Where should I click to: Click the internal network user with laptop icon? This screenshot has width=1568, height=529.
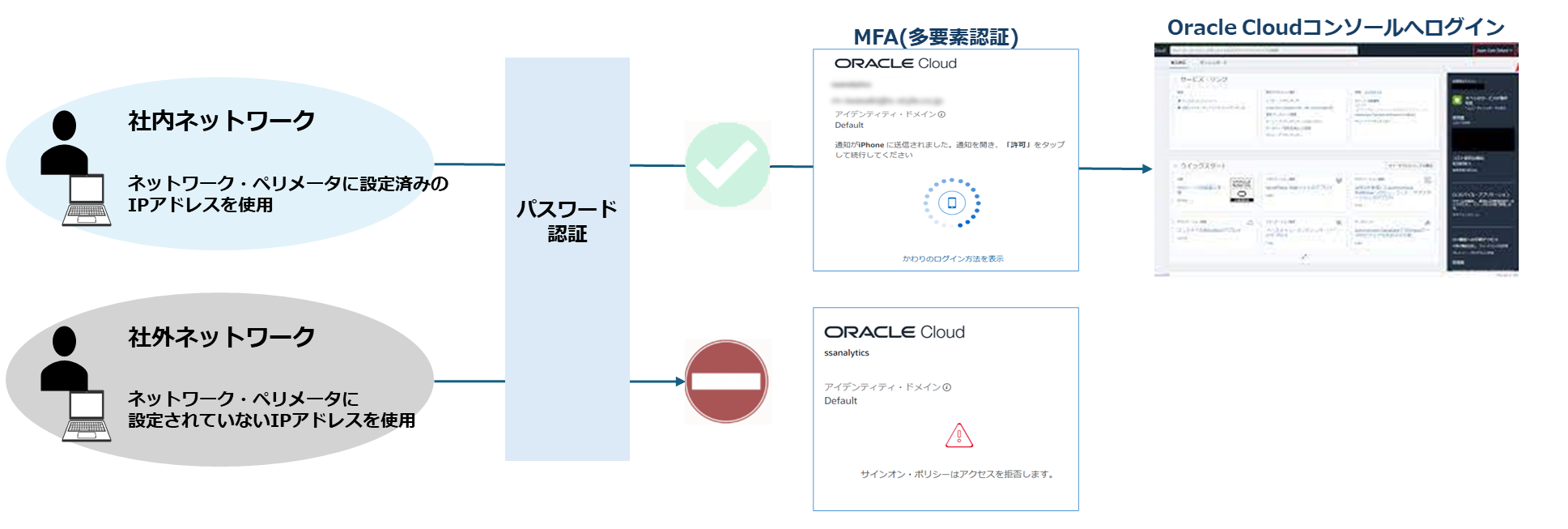pyautogui.click(x=75, y=168)
